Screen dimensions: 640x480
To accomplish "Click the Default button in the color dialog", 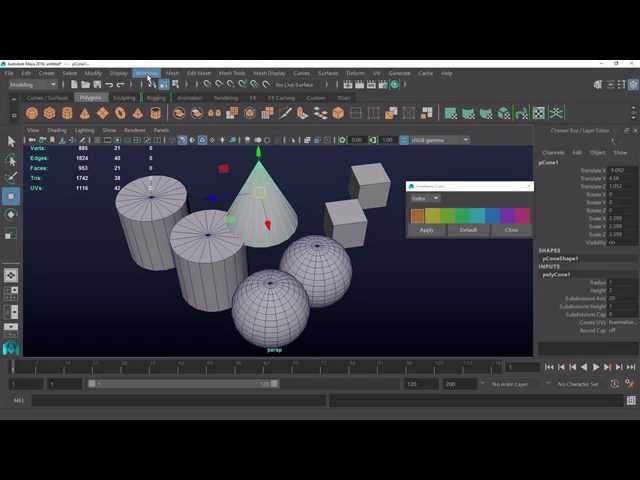I will [x=468, y=230].
